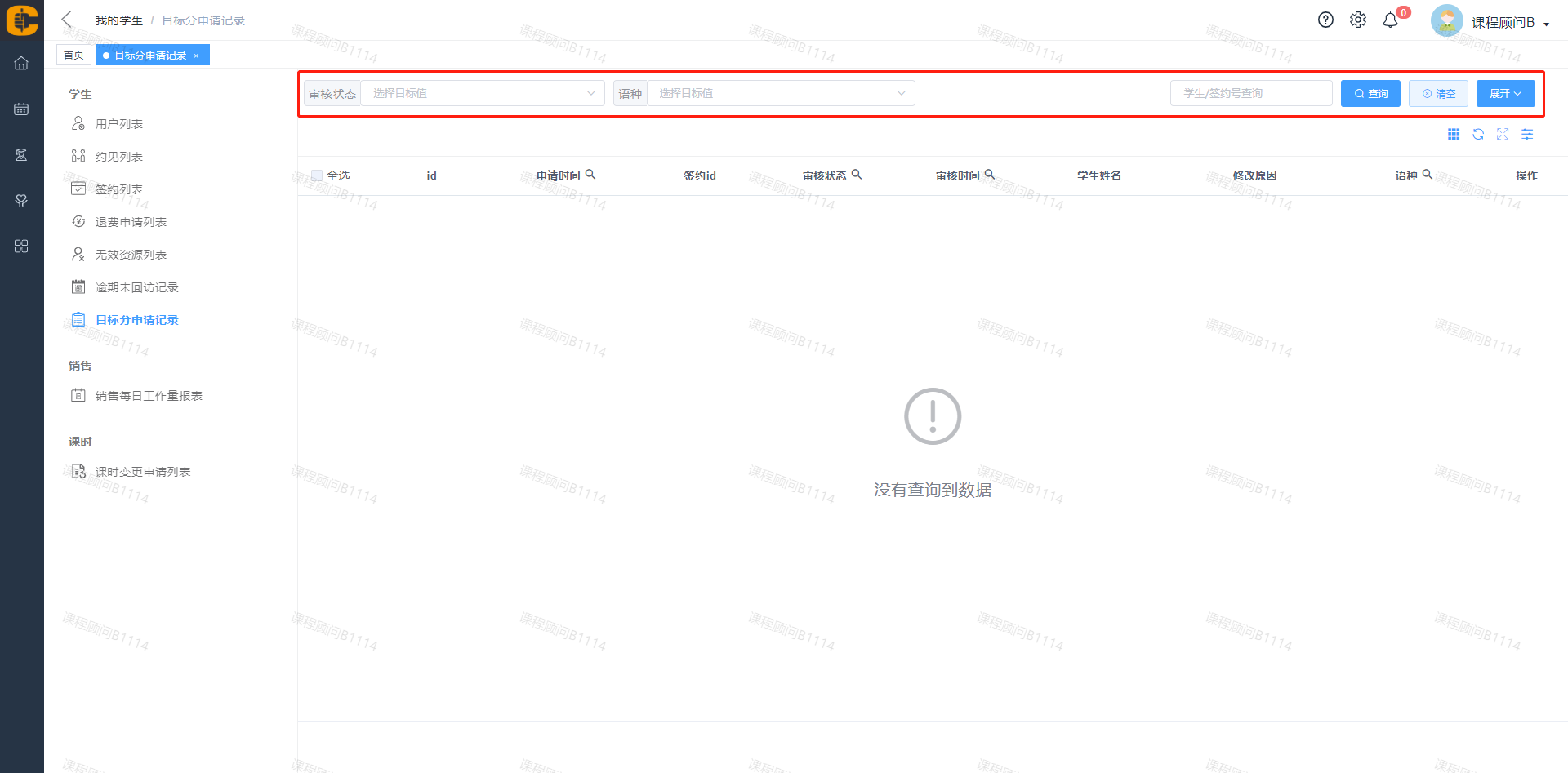Open the 审核状态 dropdown
The image size is (1568, 773).
[x=482, y=94]
